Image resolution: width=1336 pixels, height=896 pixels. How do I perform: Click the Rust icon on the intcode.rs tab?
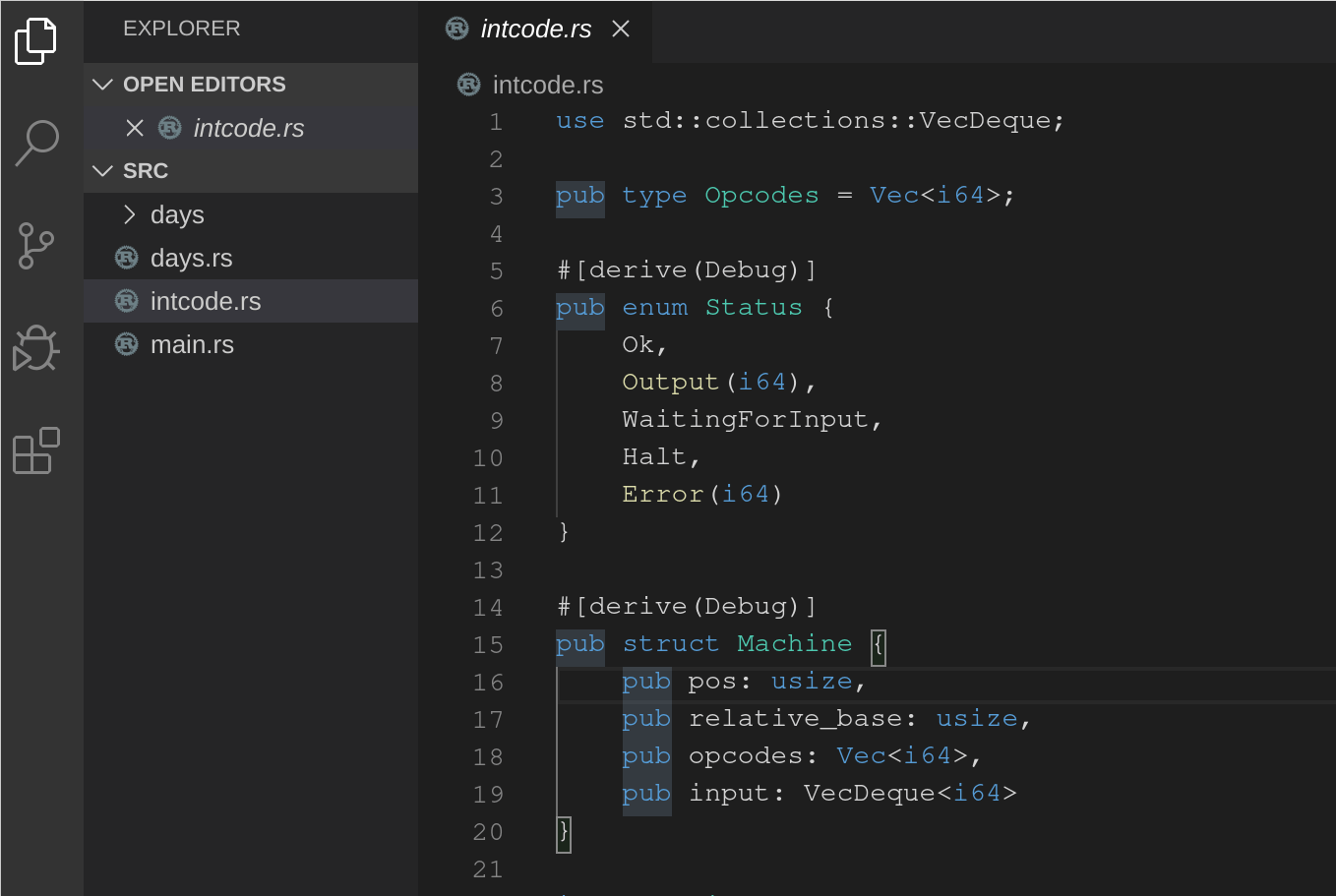456,29
